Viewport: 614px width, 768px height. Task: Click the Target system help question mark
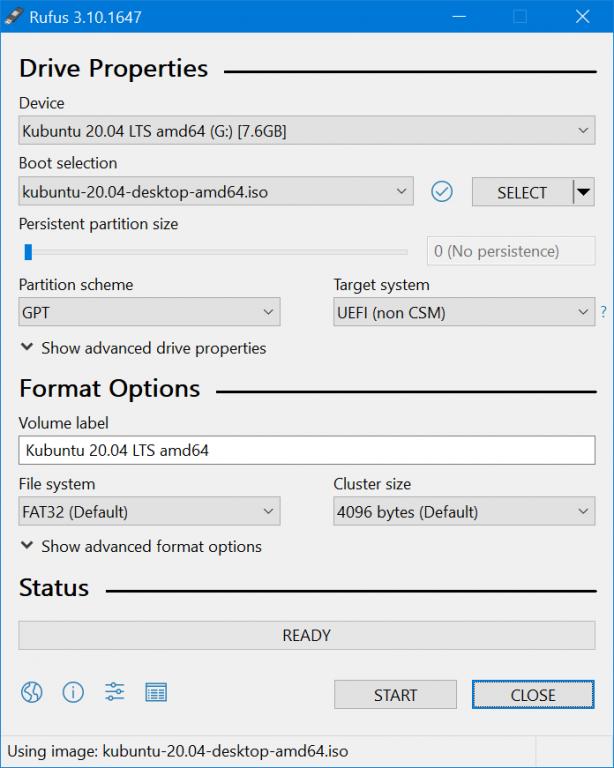pos(603,313)
